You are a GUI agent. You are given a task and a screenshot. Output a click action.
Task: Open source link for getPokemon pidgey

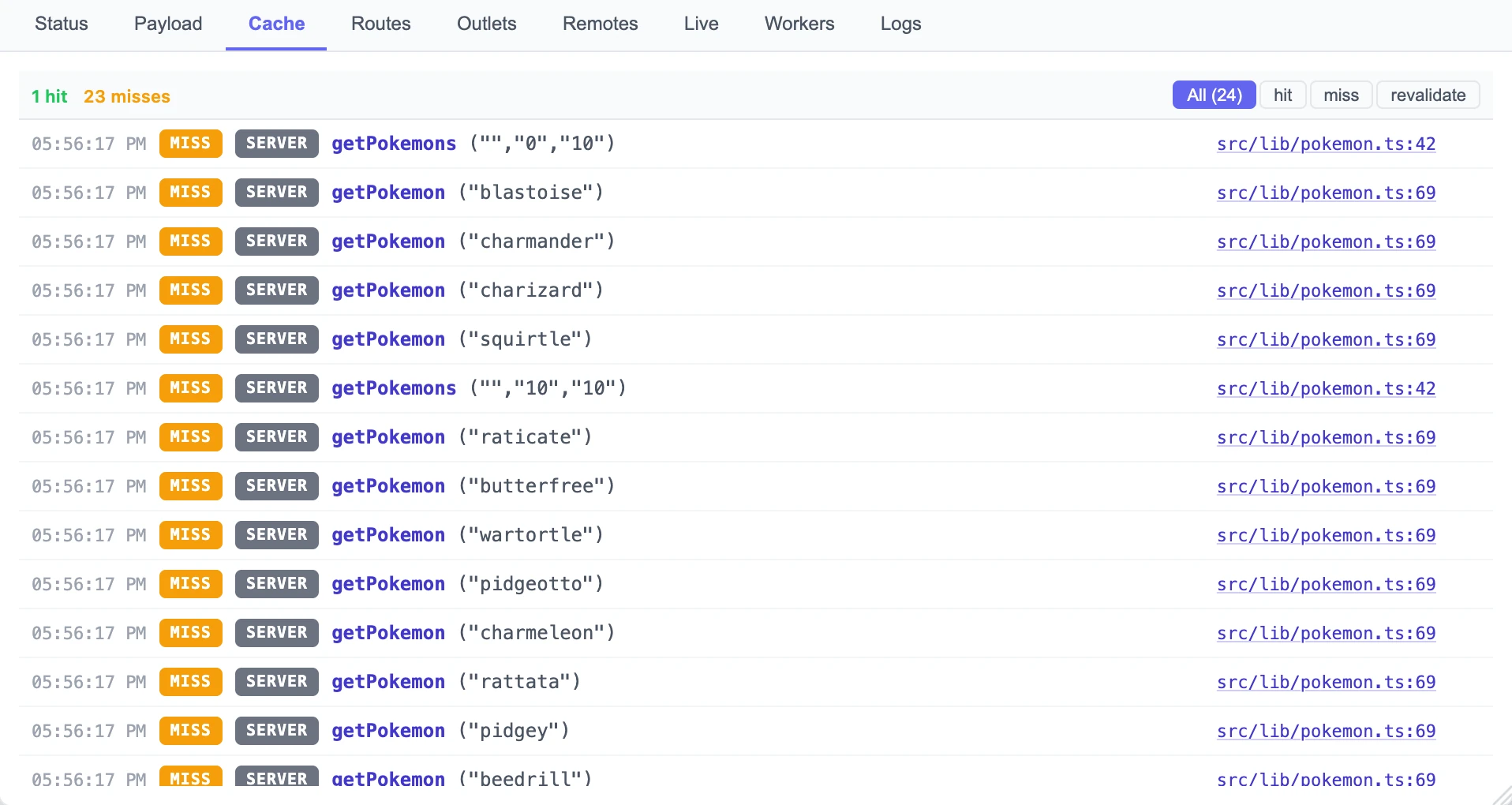pos(1326,731)
